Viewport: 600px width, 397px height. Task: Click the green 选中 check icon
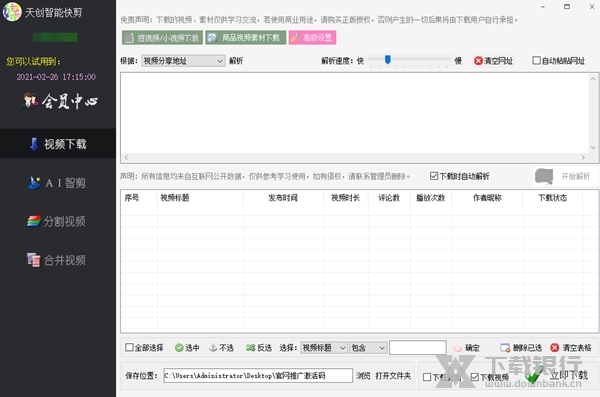click(179, 348)
